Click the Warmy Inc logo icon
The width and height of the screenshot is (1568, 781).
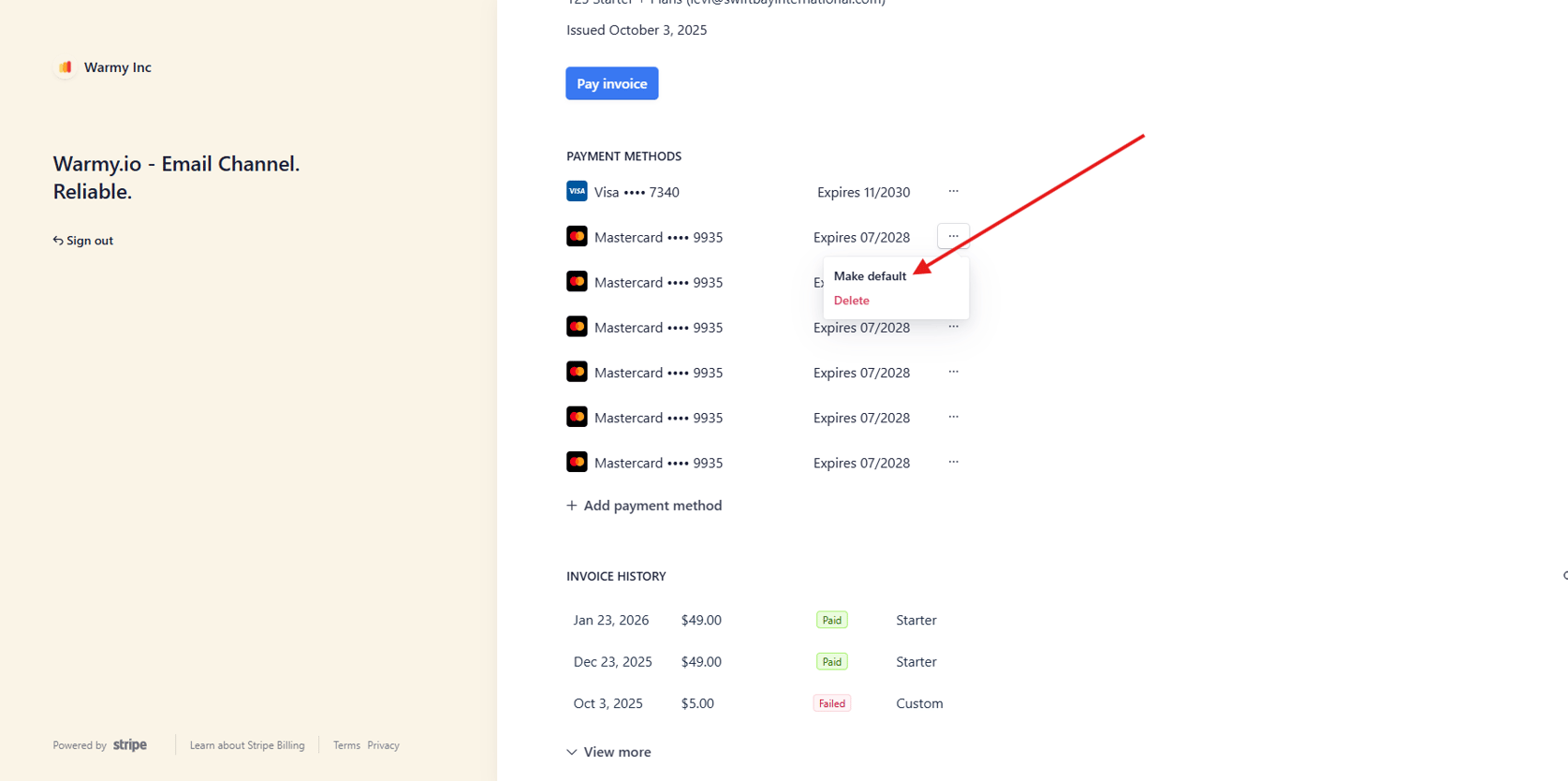[x=65, y=67]
